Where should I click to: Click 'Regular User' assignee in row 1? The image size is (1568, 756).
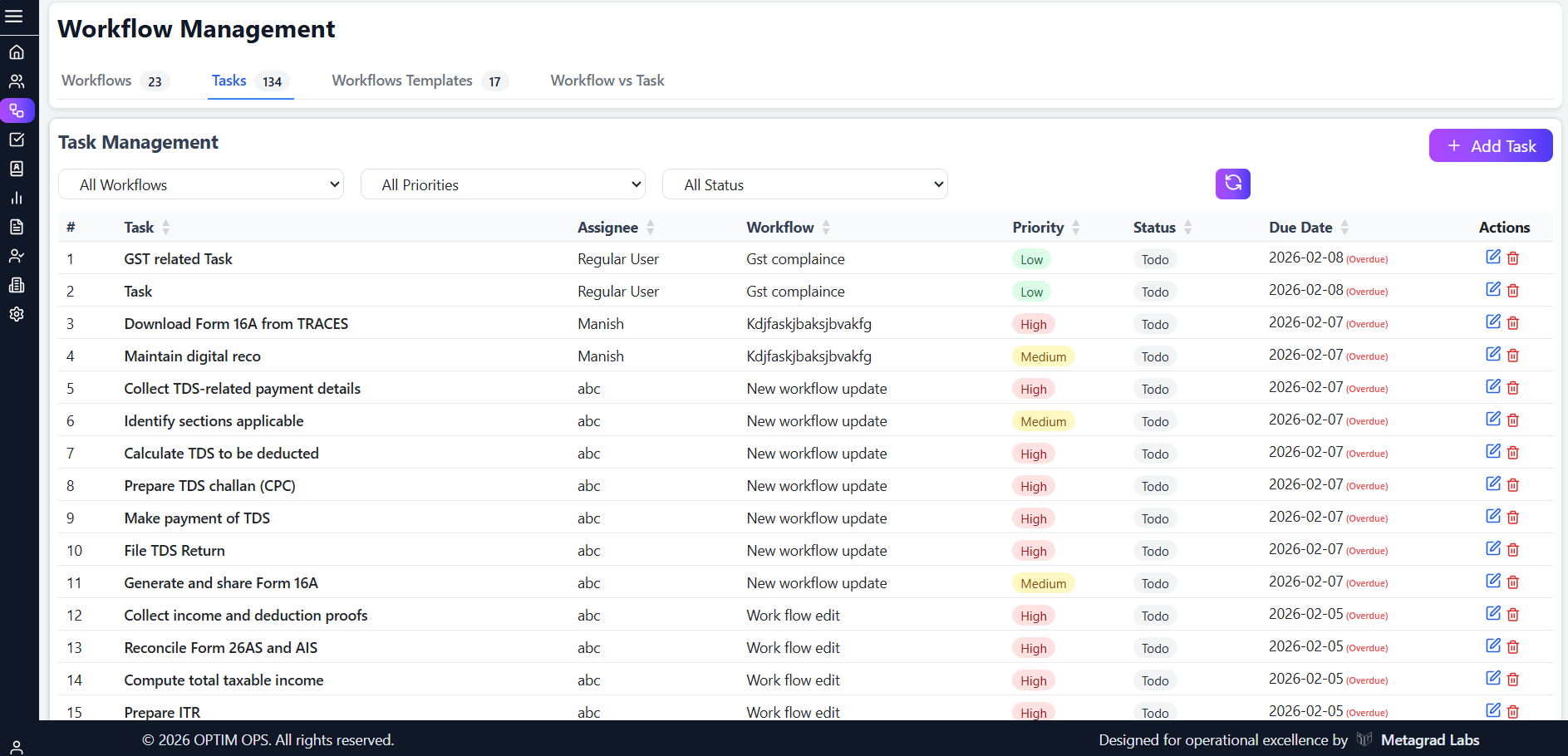point(617,259)
